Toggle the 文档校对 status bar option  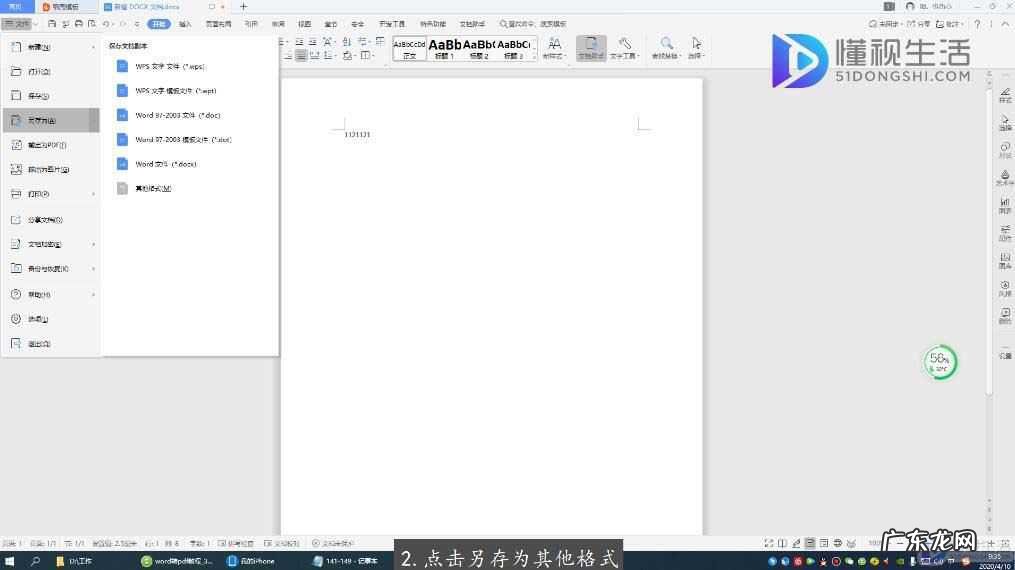click(282, 543)
